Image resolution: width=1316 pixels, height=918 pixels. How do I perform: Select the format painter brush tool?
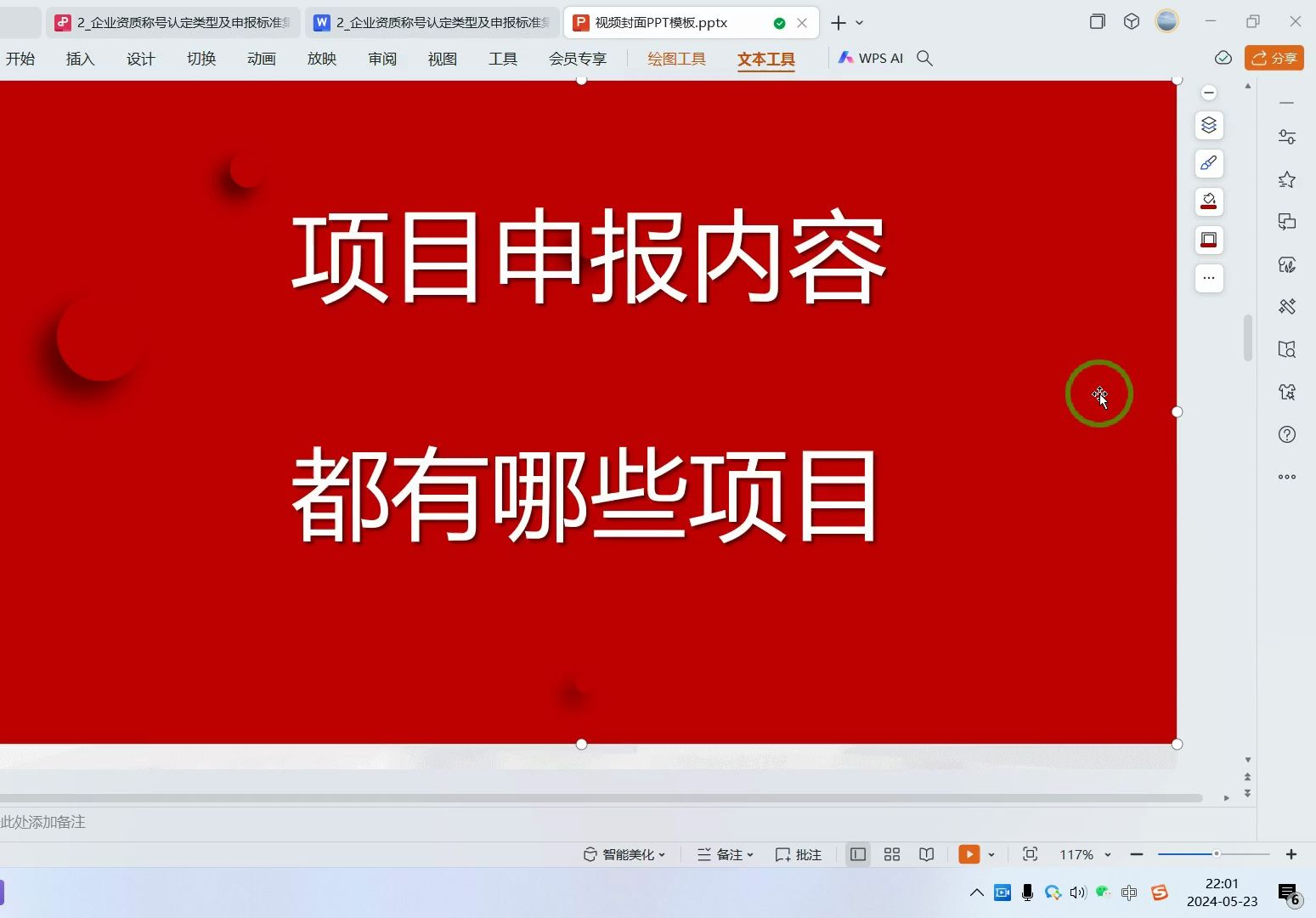pyautogui.click(x=1209, y=163)
